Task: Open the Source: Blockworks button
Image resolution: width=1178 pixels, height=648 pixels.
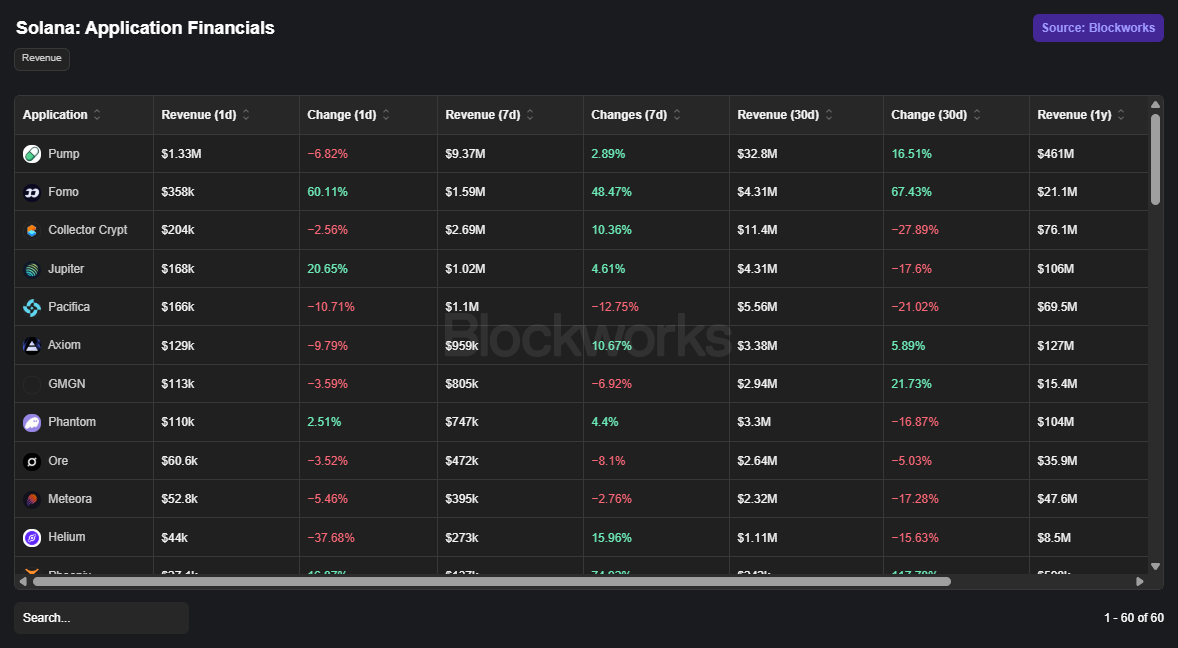Action: [x=1098, y=28]
